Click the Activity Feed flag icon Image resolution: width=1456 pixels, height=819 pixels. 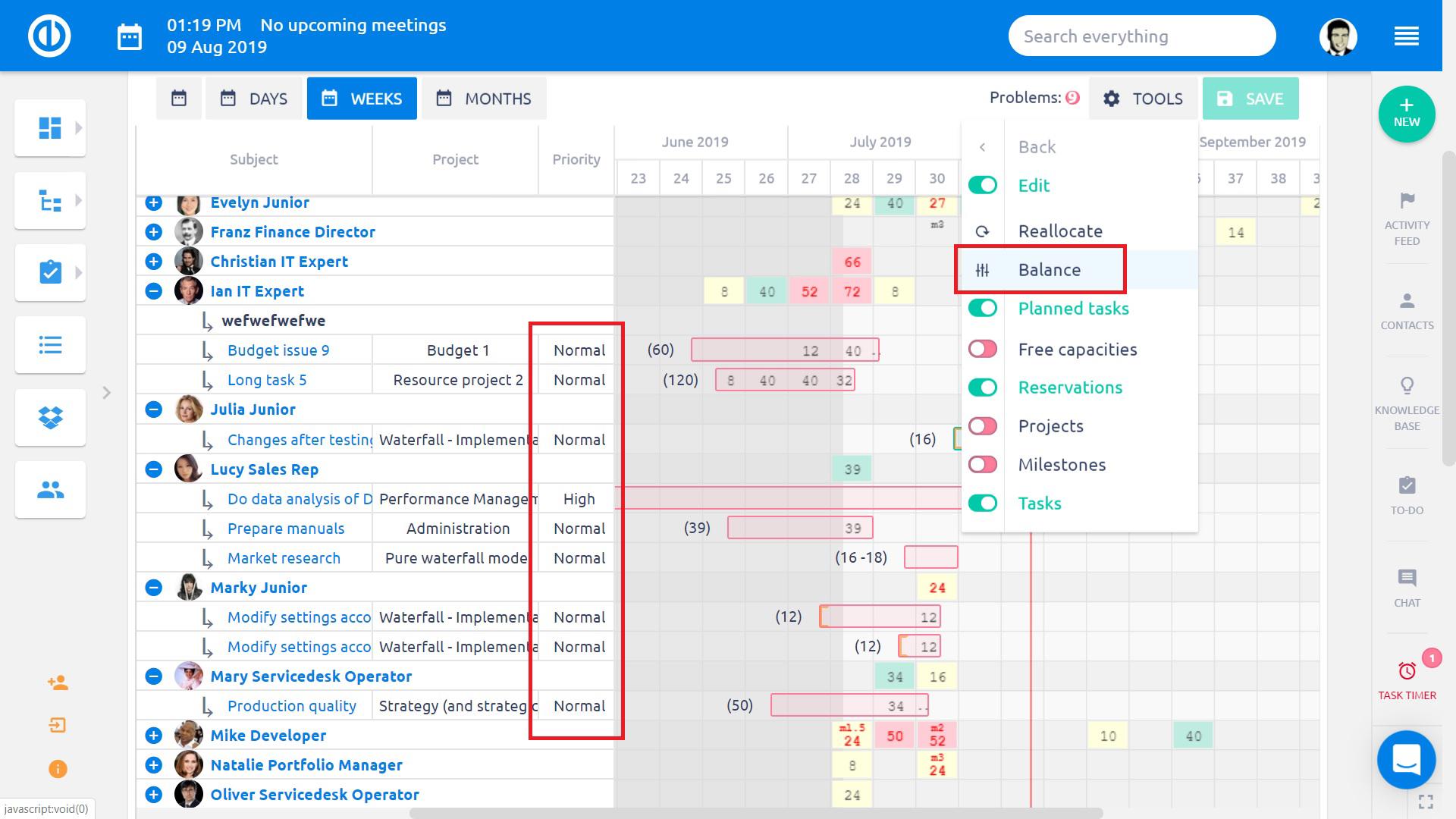pos(1407,201)
